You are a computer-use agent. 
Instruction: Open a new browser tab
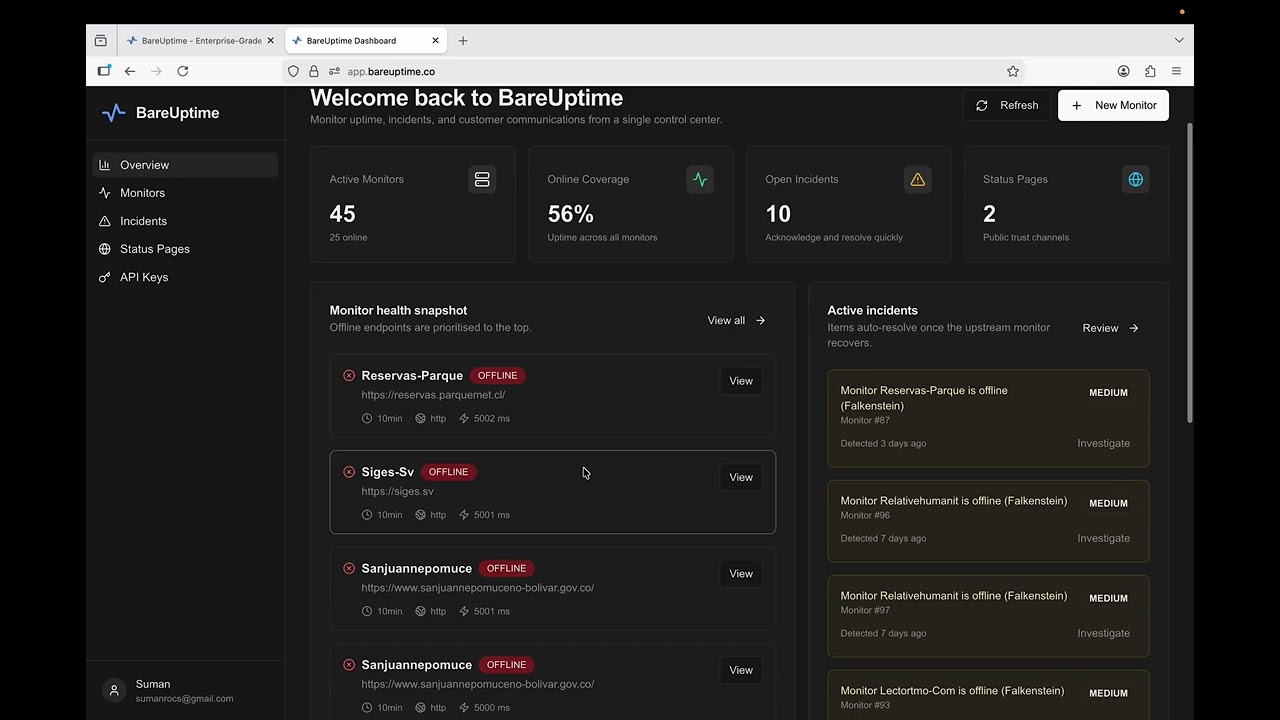tap(463, 41)
